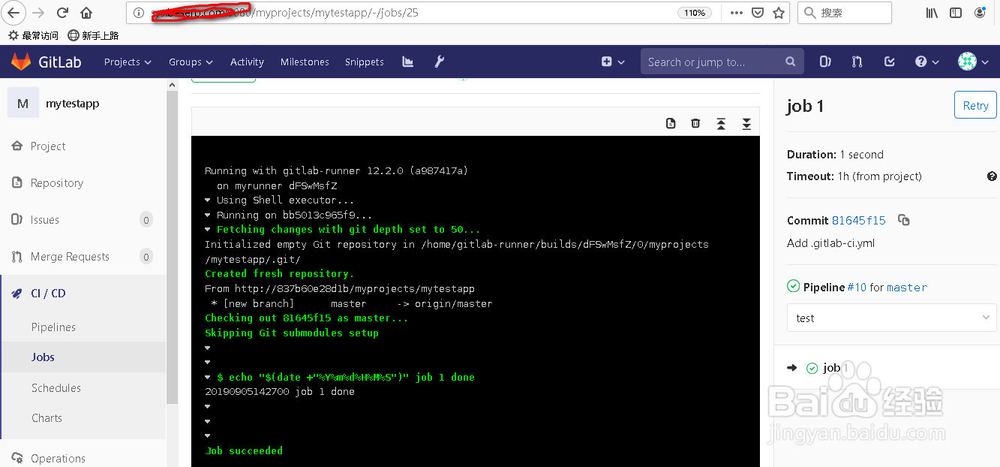Open the 新手上路 bookmark

(93, 36)
